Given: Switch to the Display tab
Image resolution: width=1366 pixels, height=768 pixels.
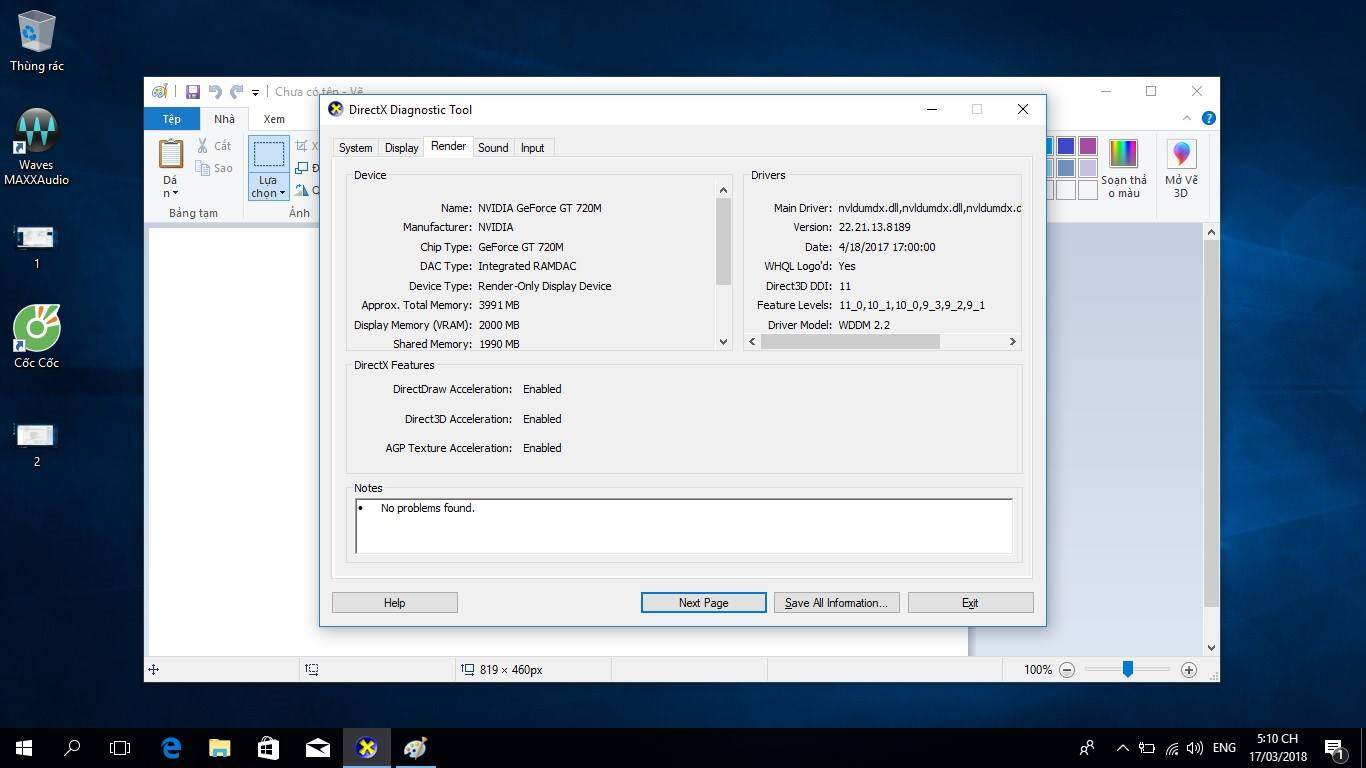Looking at the screenshot, I should pos(401,148).
